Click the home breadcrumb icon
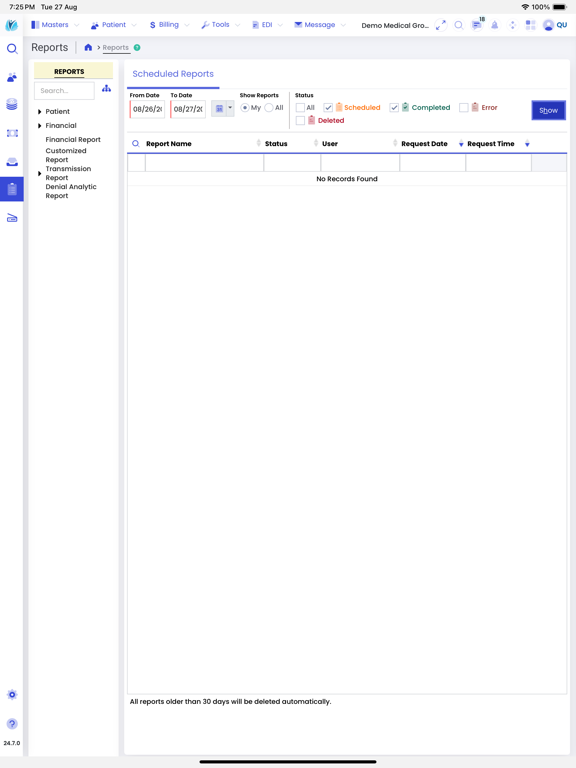This screenshot has width=576, height=768. pos(88,48)
